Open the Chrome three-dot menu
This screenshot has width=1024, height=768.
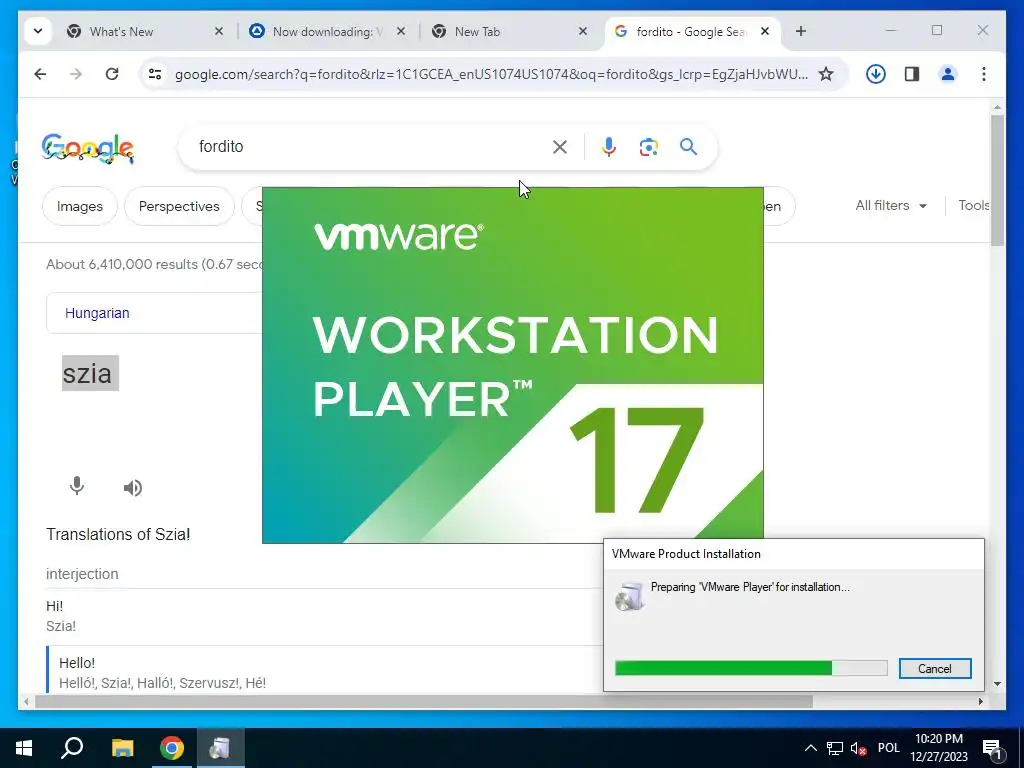[984, 74]
